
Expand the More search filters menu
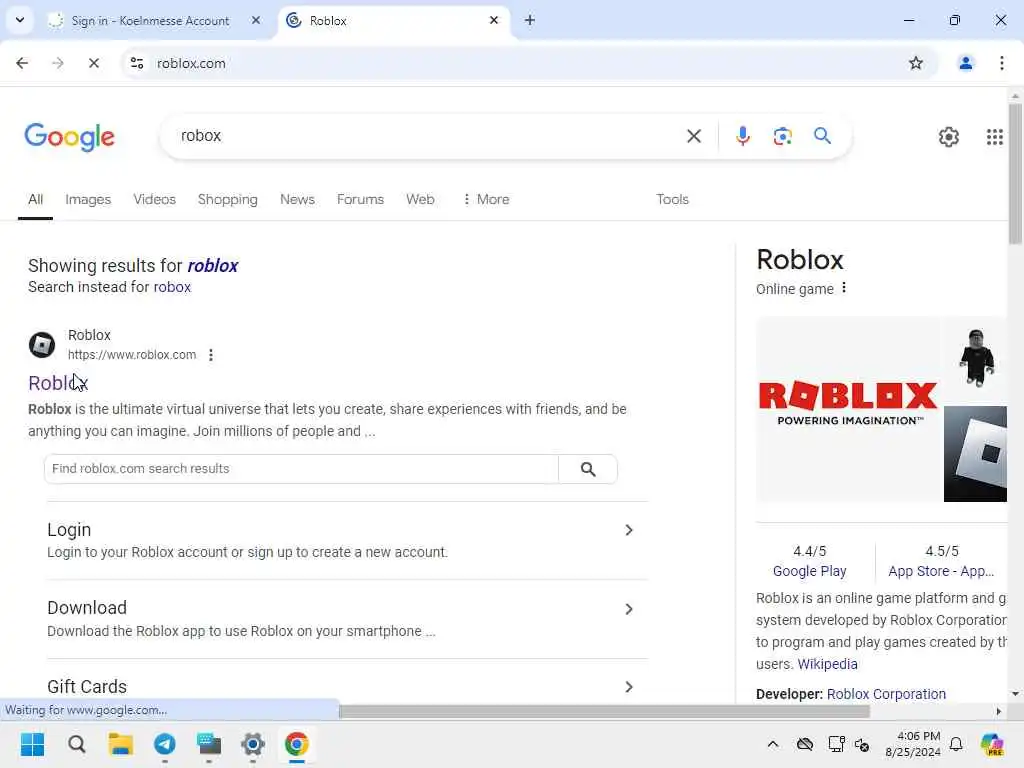click(485, 199)
